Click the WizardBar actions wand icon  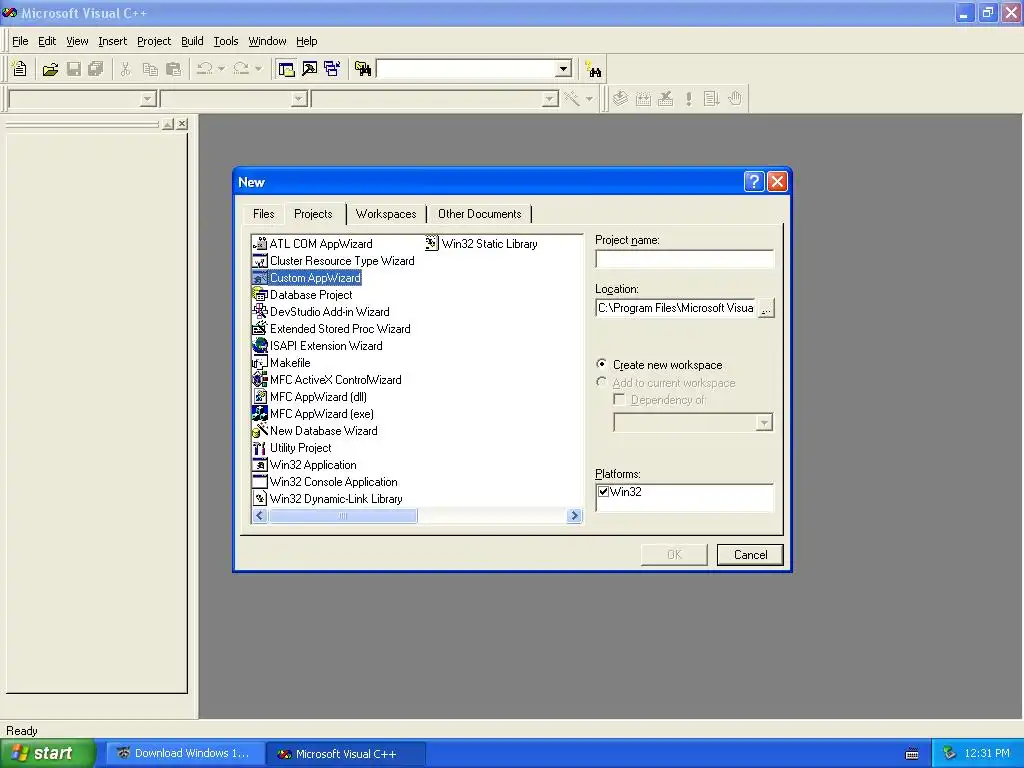(572, 99)
